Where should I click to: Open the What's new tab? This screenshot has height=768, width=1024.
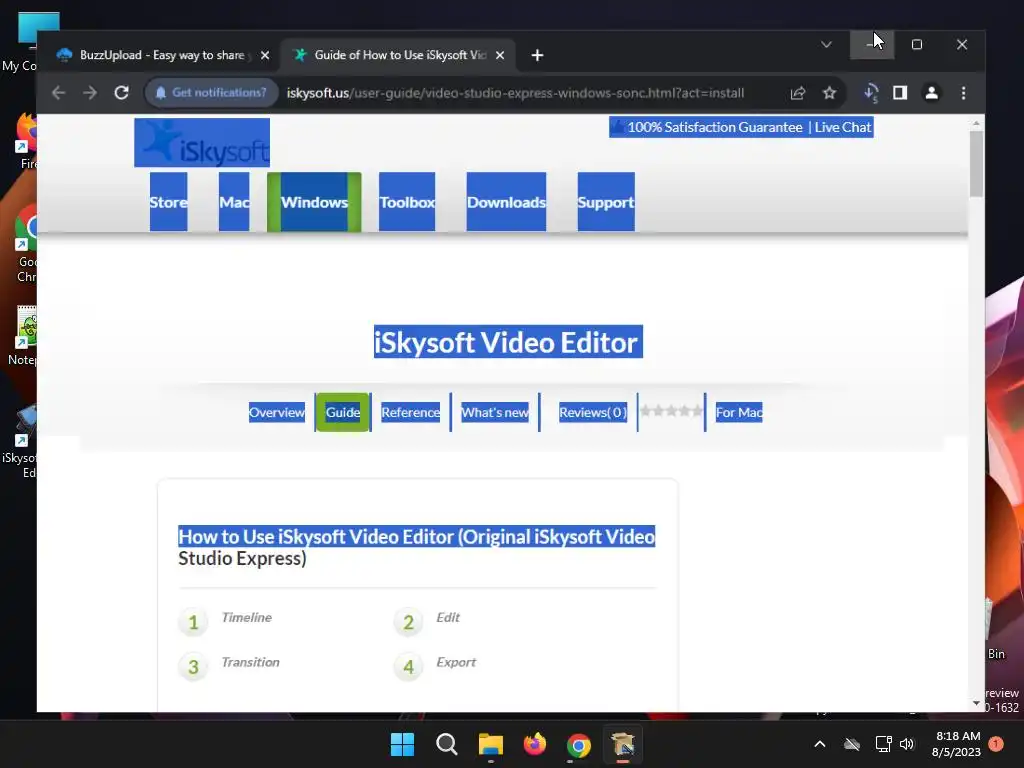(x=495, y=412)
